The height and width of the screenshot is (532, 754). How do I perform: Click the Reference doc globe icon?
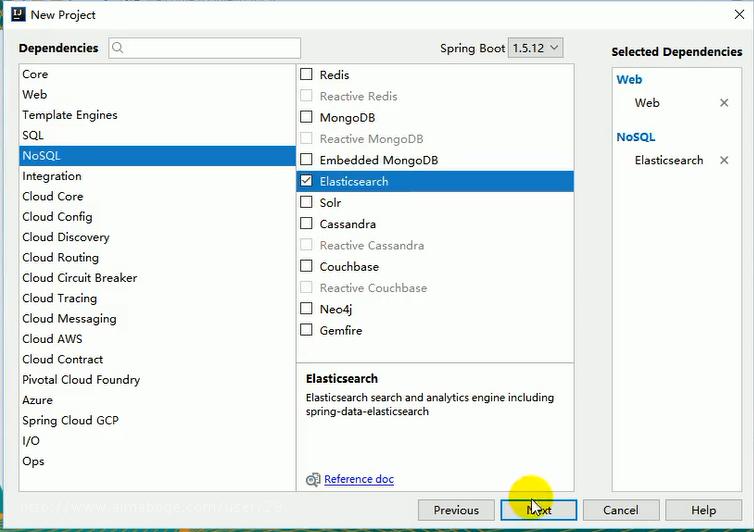313,479
